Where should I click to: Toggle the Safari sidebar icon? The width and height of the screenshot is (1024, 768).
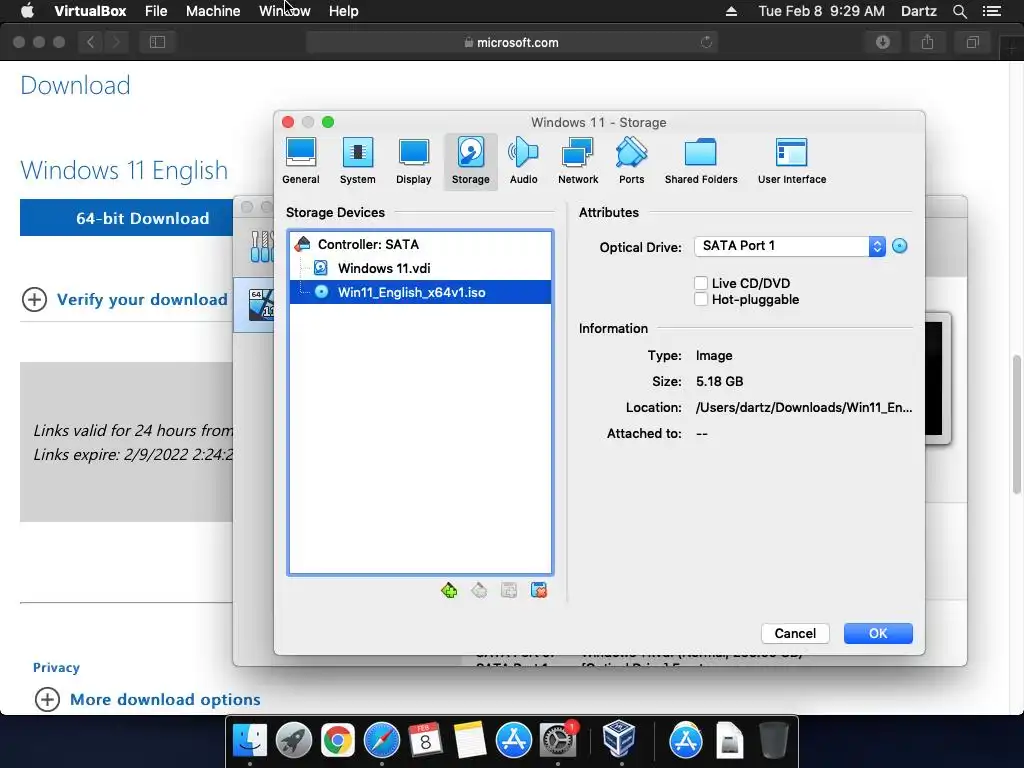click(157, 42)
